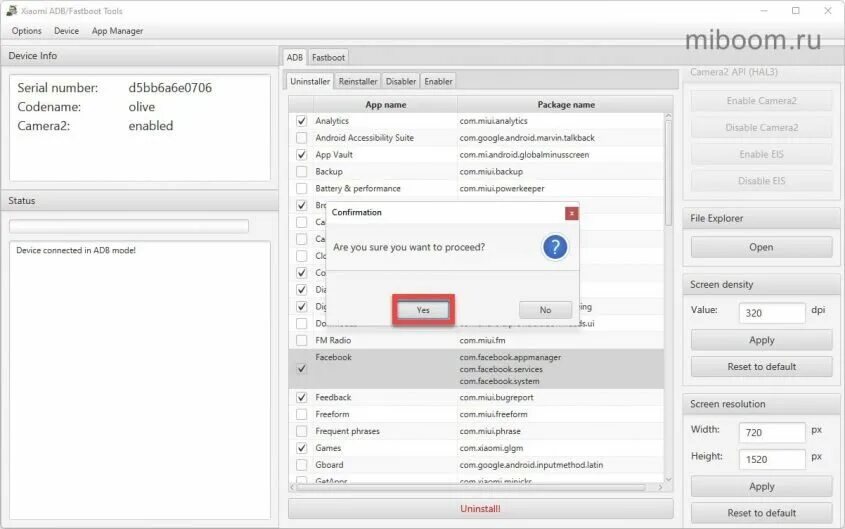Switch to the Fastboot tab
Viewport: 845px width, 529px height.
tap(328, 57)
